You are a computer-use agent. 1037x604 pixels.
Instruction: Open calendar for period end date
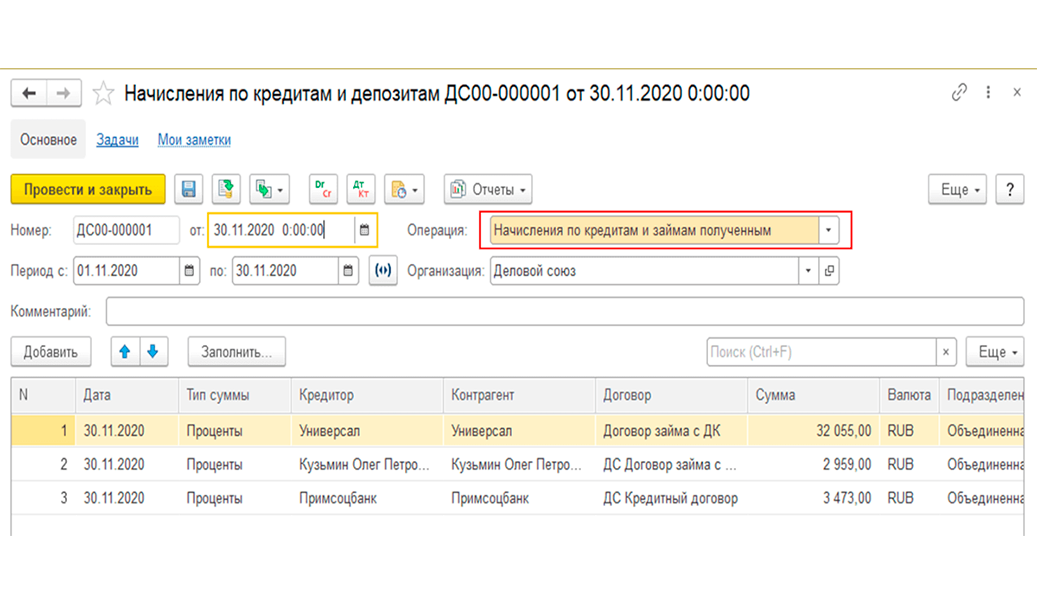(x=349, y=271)
